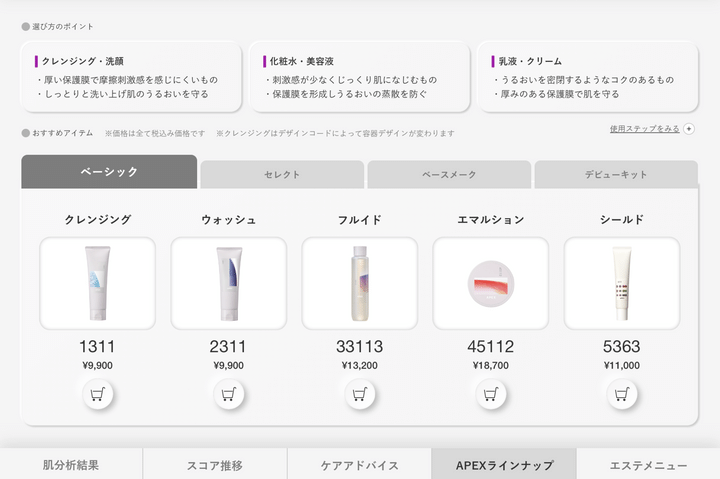Screen dimensions: 720x479
Task: Add フルイド 33113 to cart
Action: tap(359, 394)
